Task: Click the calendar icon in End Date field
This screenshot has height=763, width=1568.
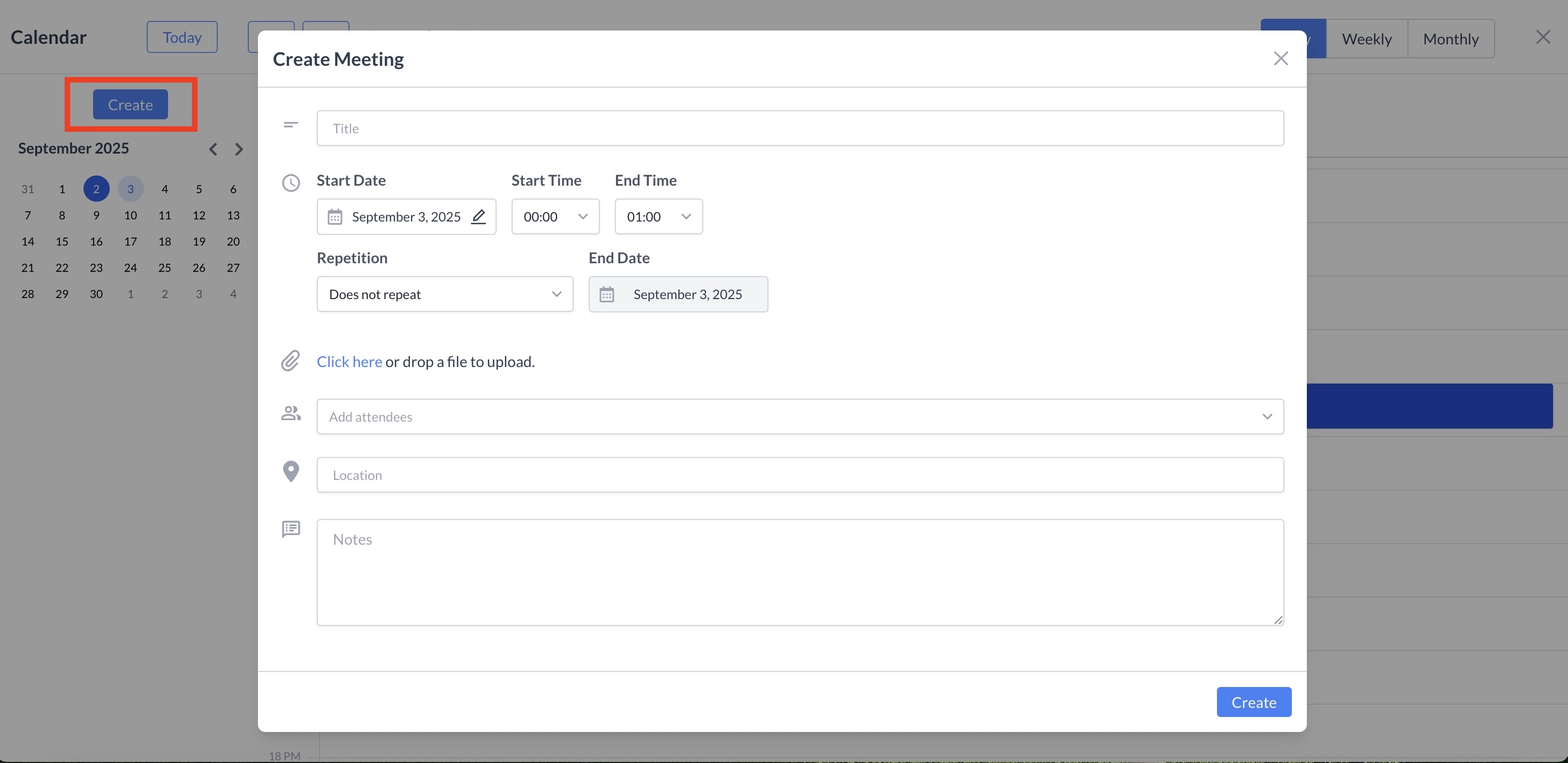Action: 606,294
